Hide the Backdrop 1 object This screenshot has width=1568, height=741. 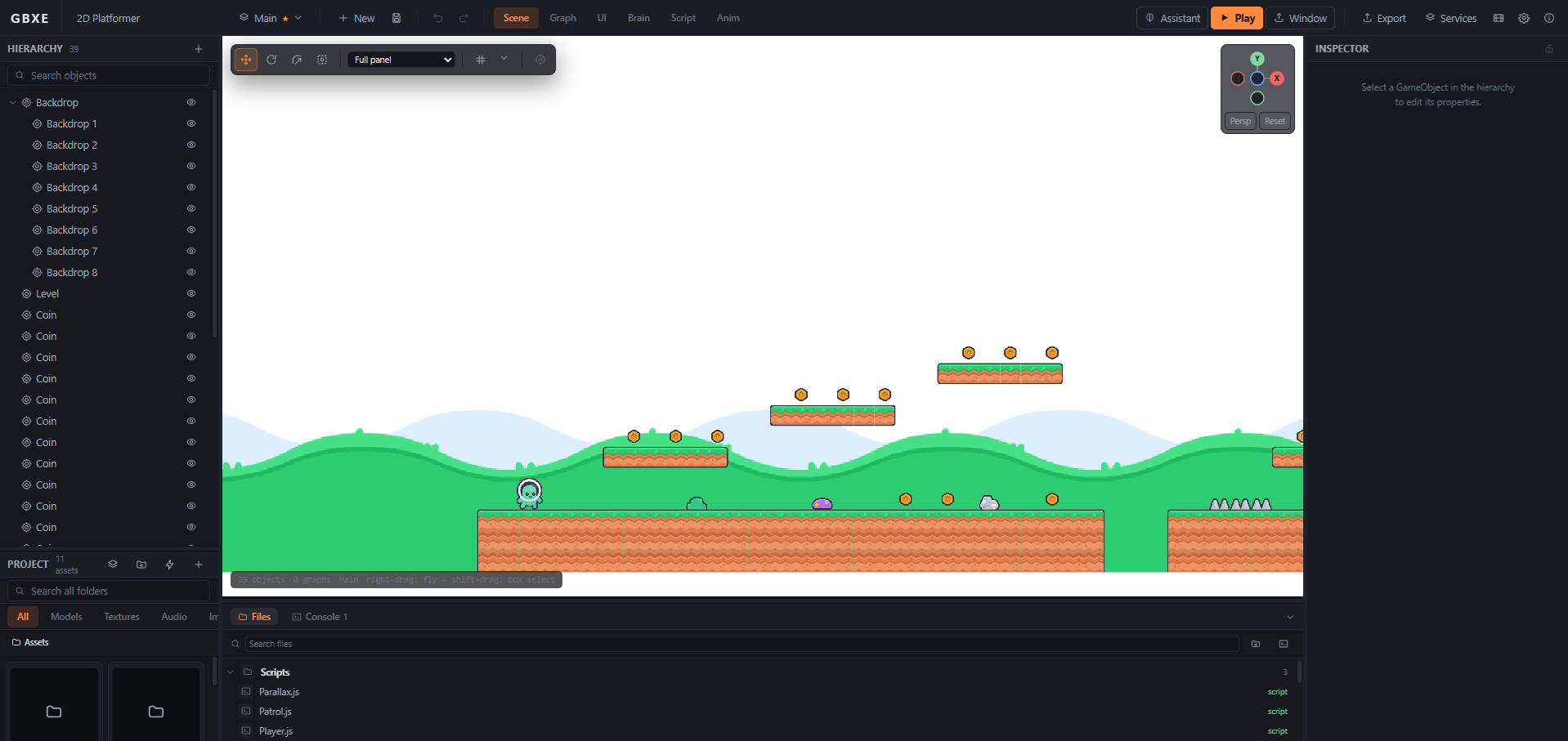click(191, 124)
